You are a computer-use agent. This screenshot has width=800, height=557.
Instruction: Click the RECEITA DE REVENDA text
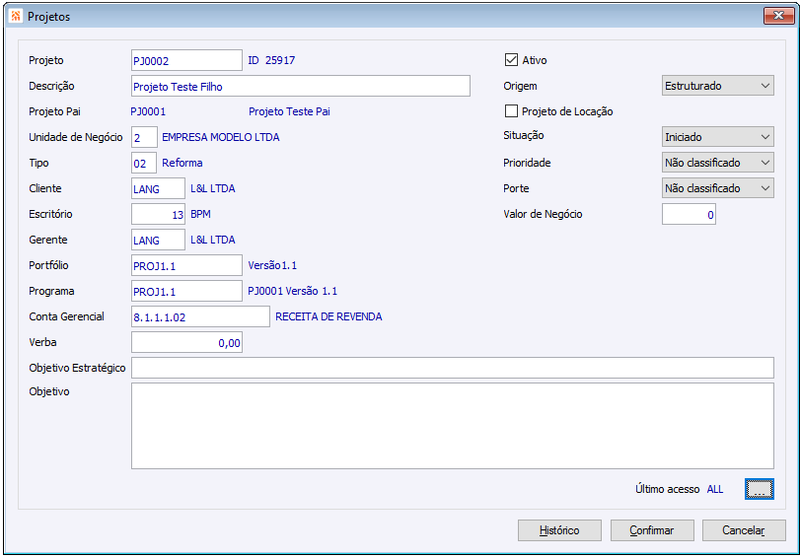click(329, 316)
